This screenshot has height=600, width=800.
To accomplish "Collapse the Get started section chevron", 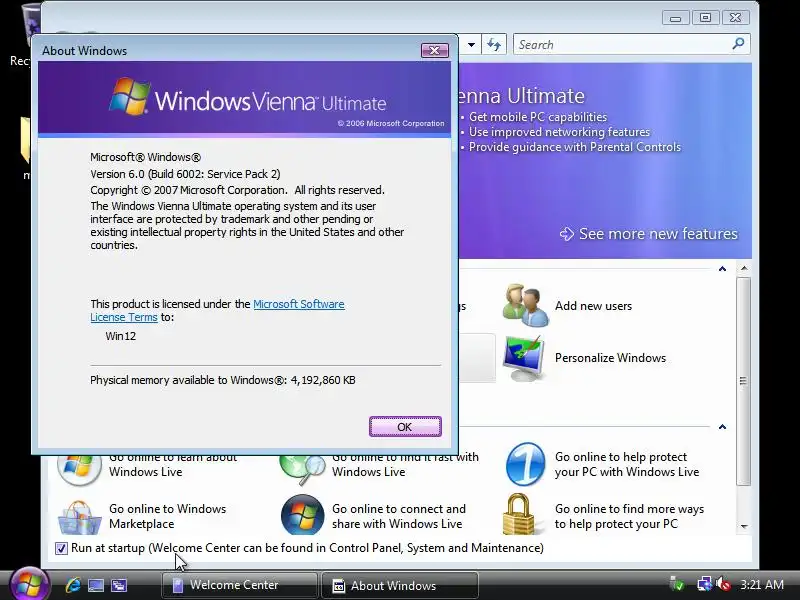I will coord(722,268).
